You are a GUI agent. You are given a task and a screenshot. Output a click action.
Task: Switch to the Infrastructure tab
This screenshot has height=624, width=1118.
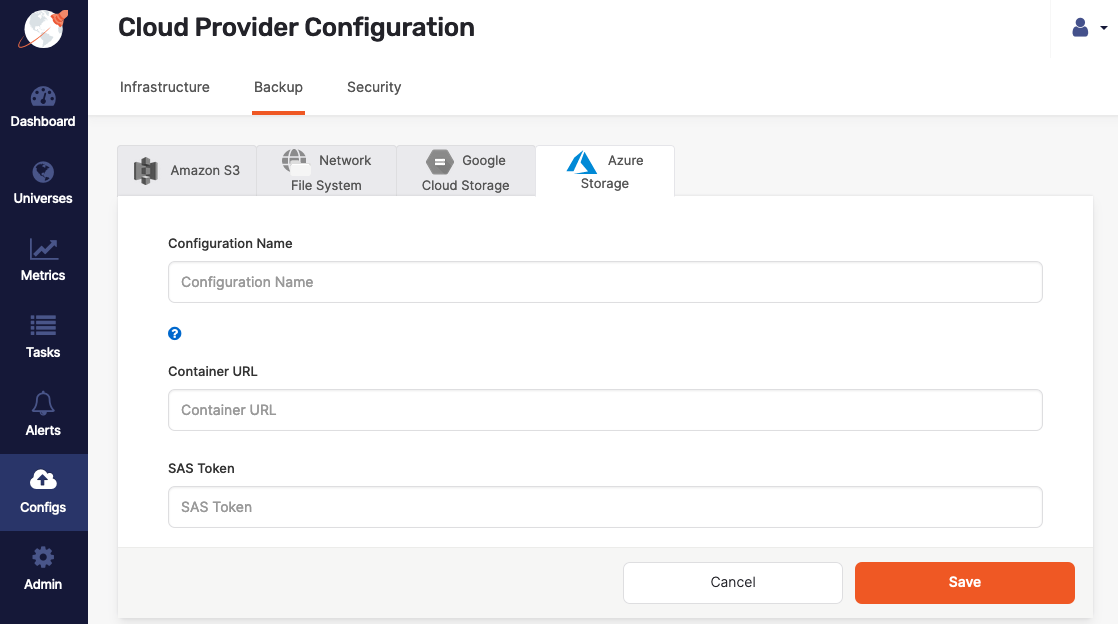pyautogui.click(x=164, y=87)
